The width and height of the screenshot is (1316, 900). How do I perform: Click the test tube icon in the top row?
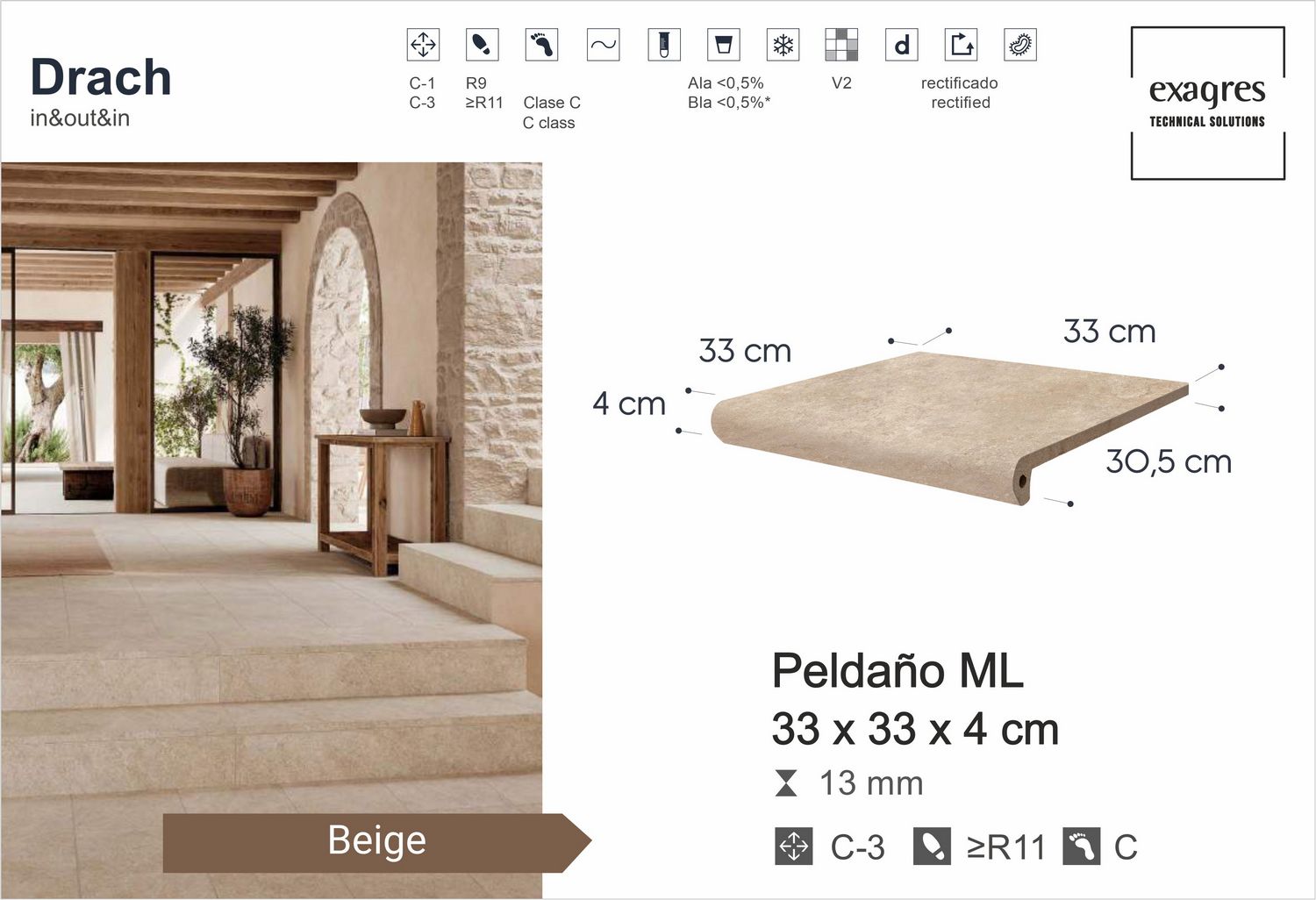pyautogui.click(x=664, y=45)
